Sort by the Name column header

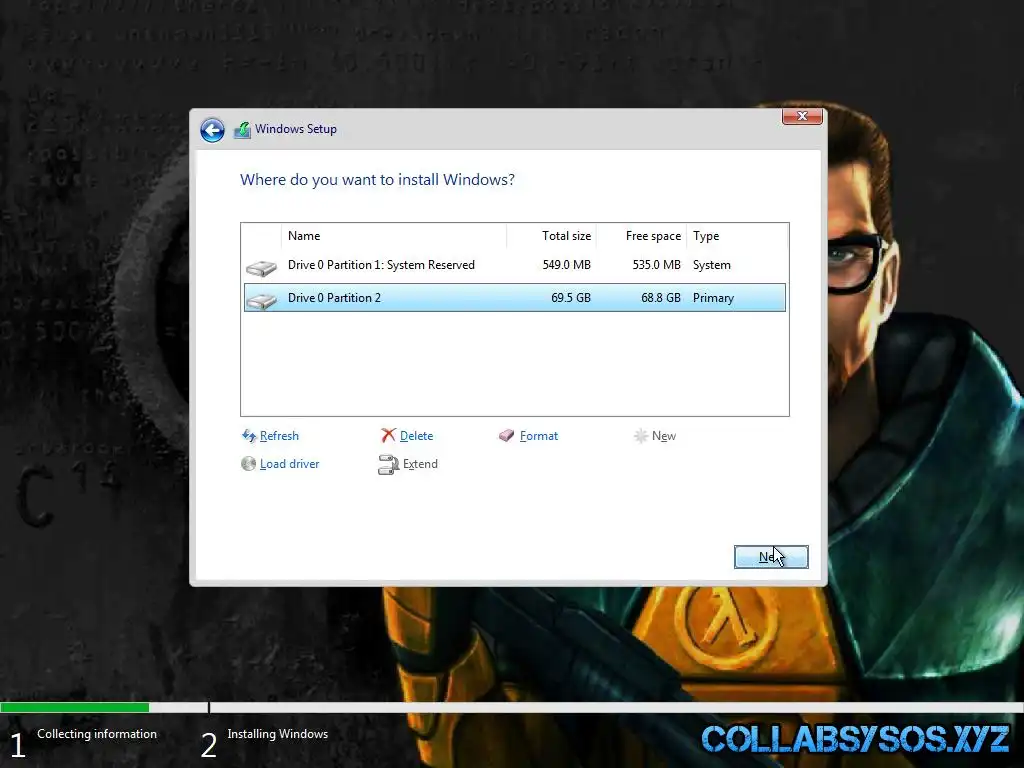(394, 236)
